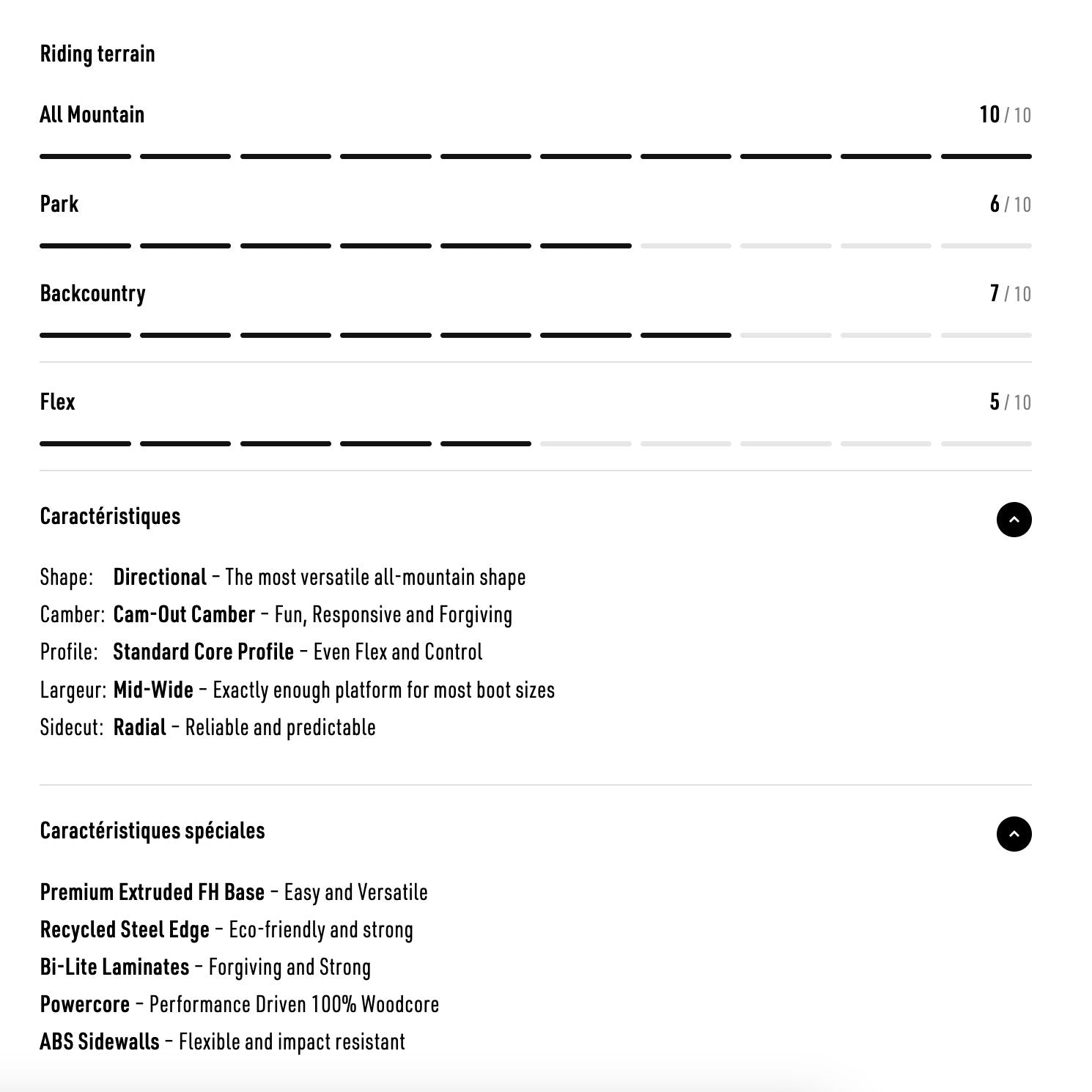Click the Caractéristiques spéciales heading text
Image resolution: width=1092 pixels, height=1092 pixels.
152,831
